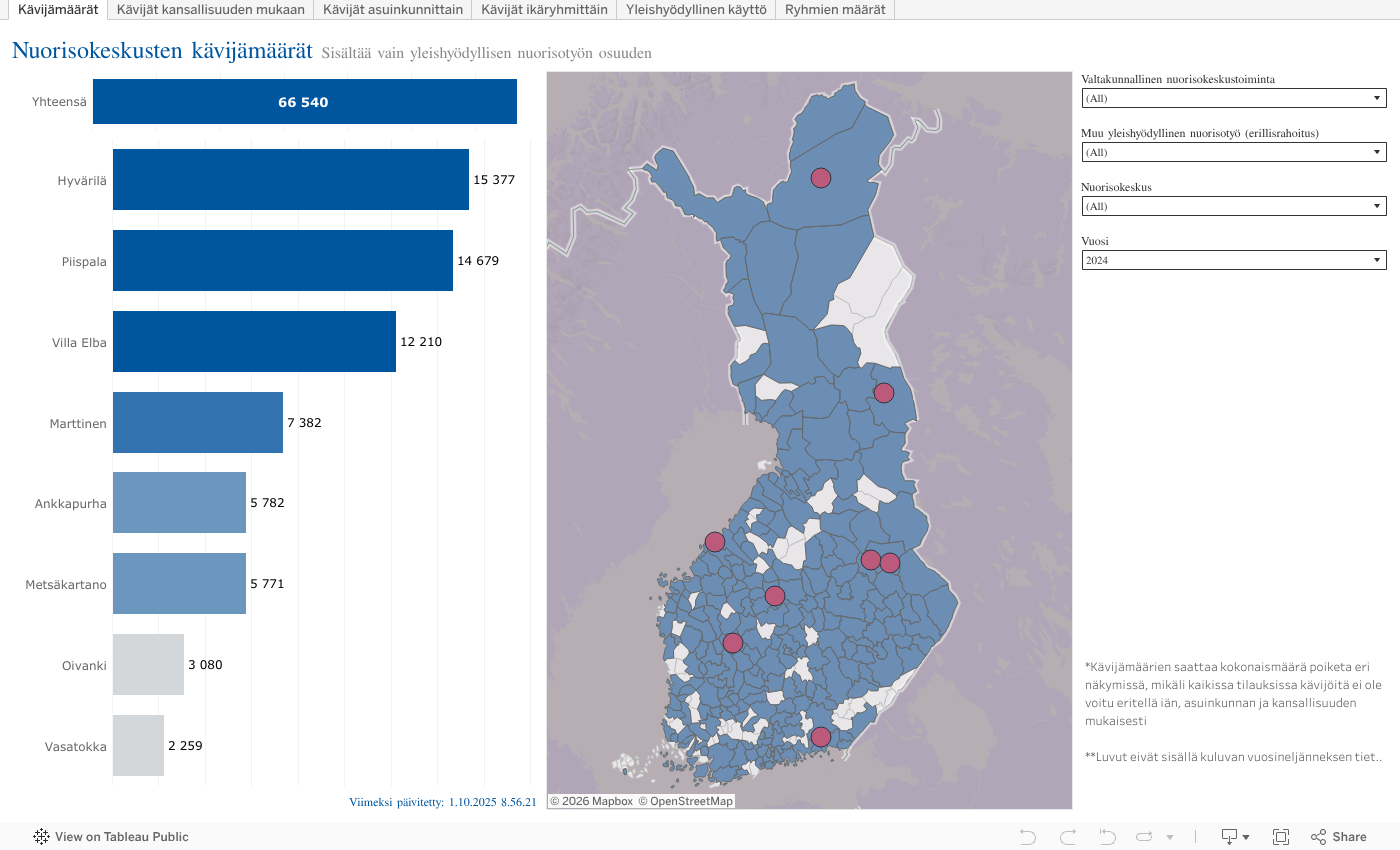
Task: Select the Hyvärilä bar
Action: click(x=290, y=180)
